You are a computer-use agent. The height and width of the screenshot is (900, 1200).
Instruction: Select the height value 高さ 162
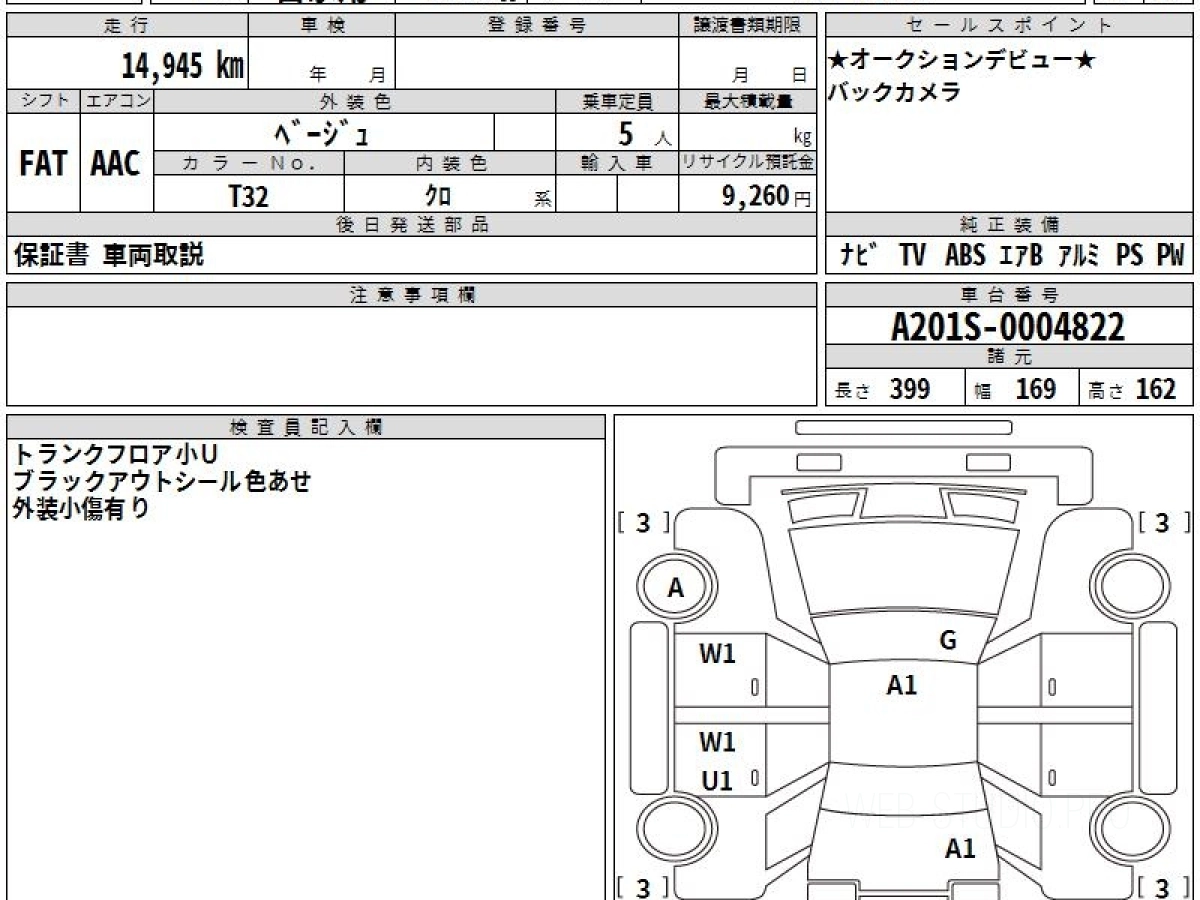coord(1132,389)
